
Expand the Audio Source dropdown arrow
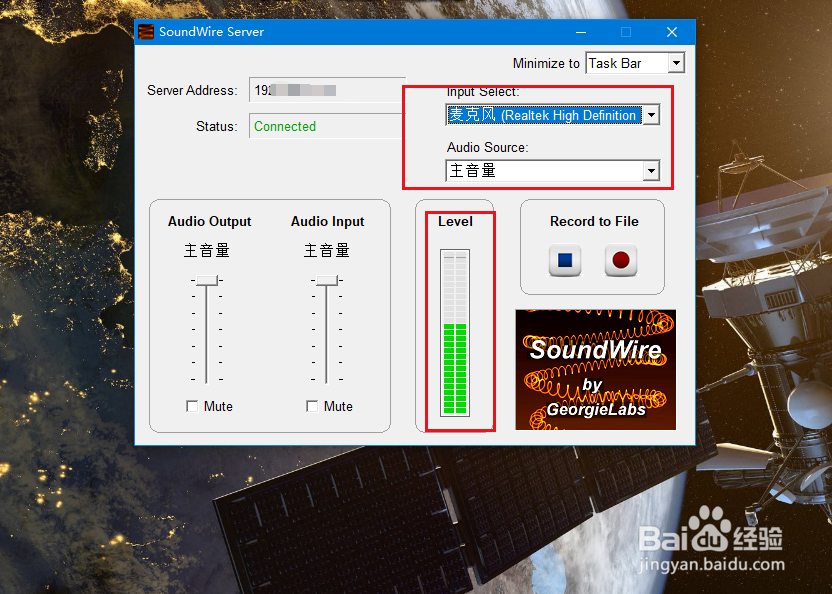pos(651,171)
